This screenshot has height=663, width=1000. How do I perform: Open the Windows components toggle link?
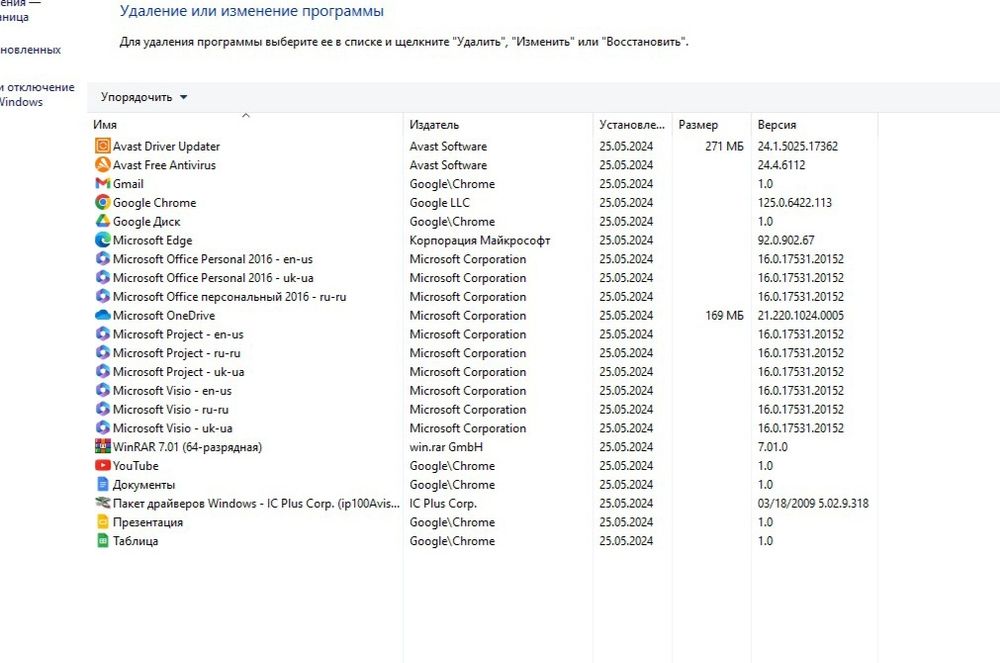pyautogui.click(x=37, y=94)
